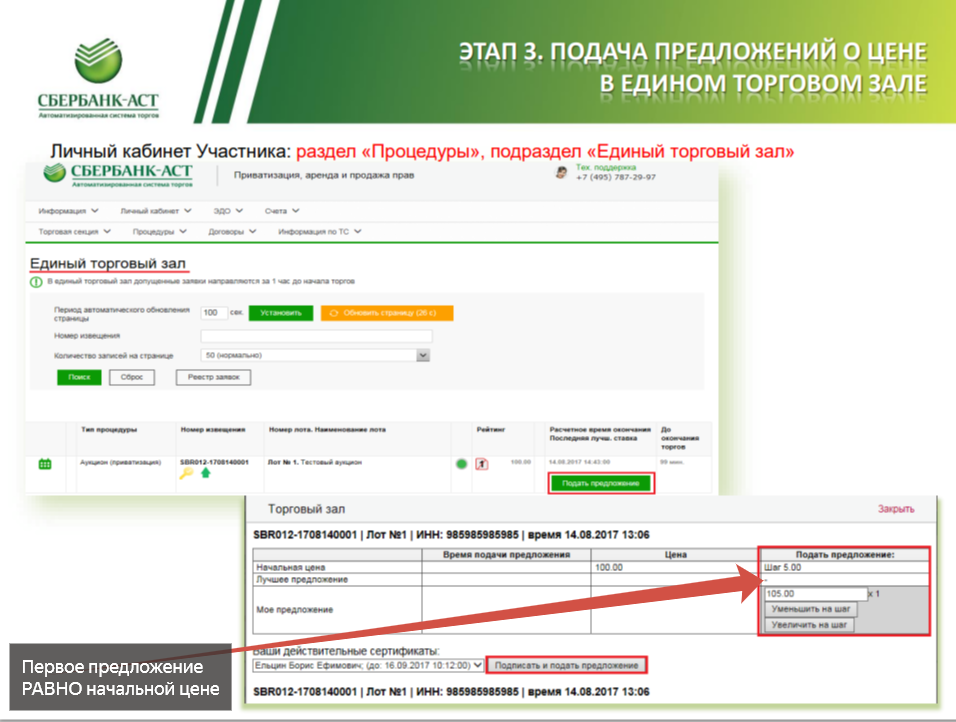956x722 pixels.
Task: Click the orange Обновить страницу button
Action: tap(387, 313)
